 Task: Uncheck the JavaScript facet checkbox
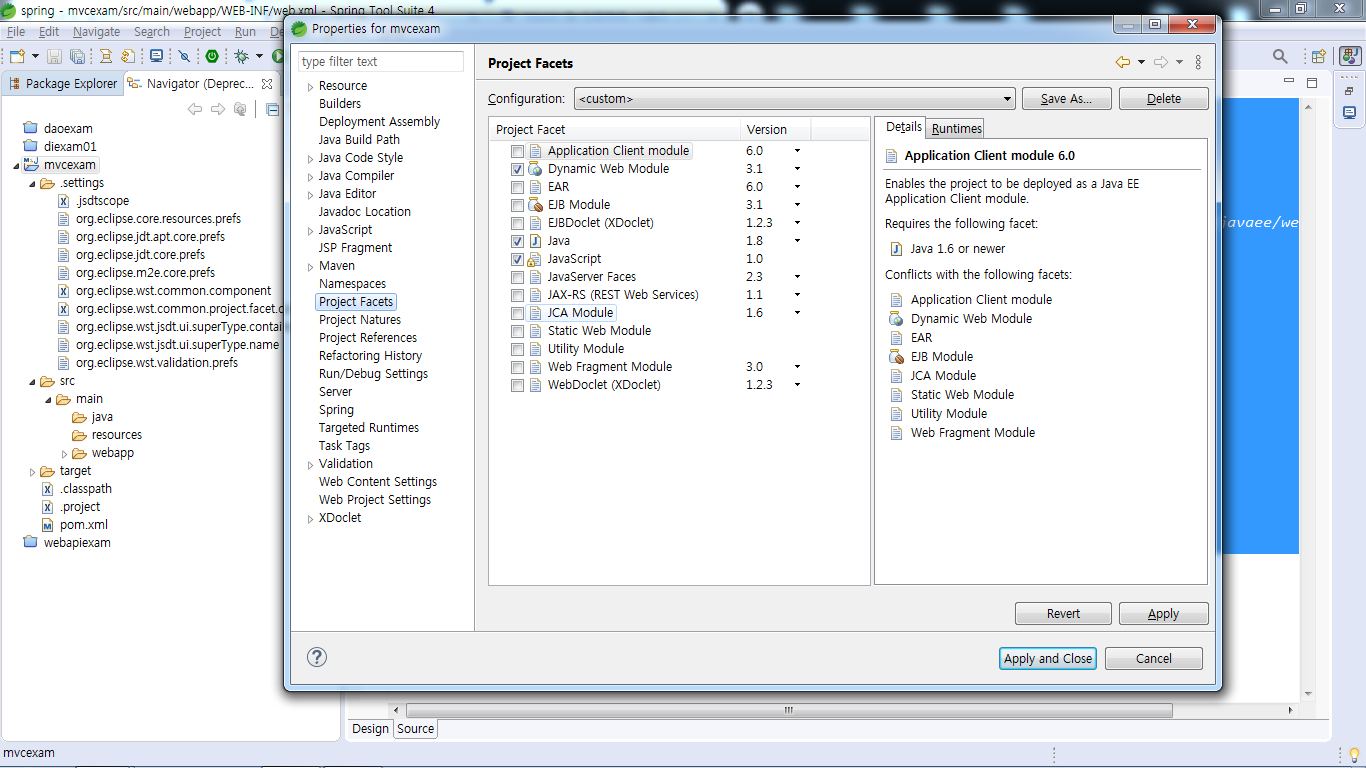pyautogui.click(x=517, y=259)
